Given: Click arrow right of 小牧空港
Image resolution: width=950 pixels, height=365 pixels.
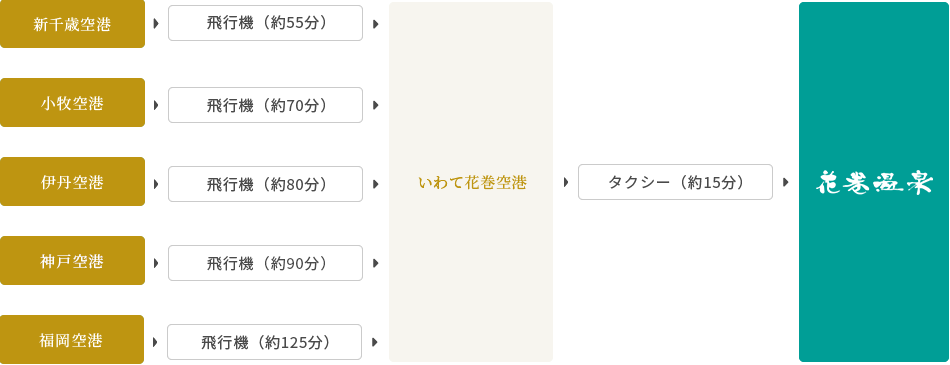Looking at the screenshot, I should tap(156, 105).
